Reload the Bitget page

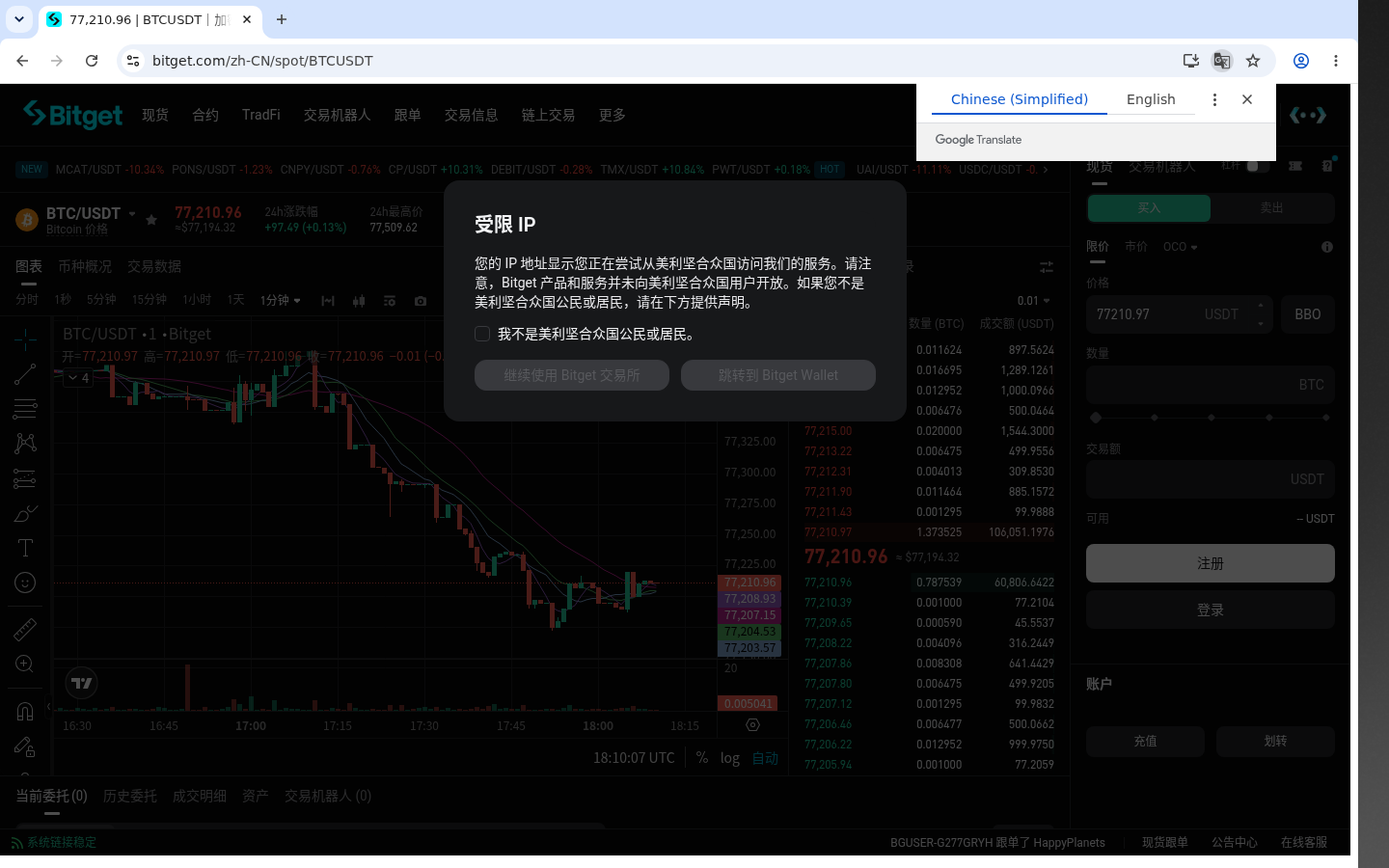coord(92,61)
